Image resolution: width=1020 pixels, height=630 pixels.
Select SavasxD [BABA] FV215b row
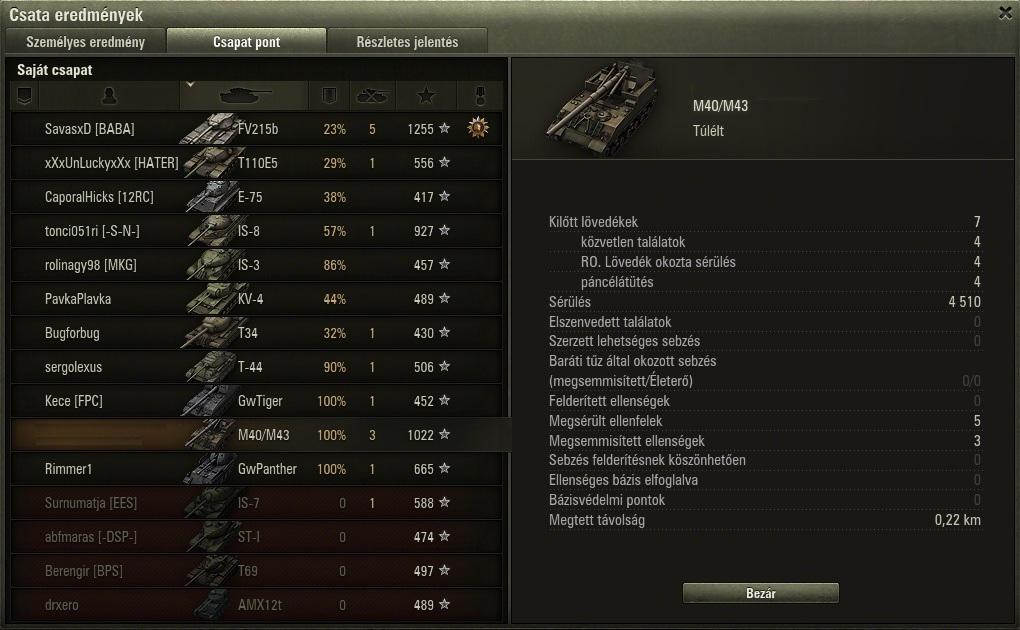point(257,129)
